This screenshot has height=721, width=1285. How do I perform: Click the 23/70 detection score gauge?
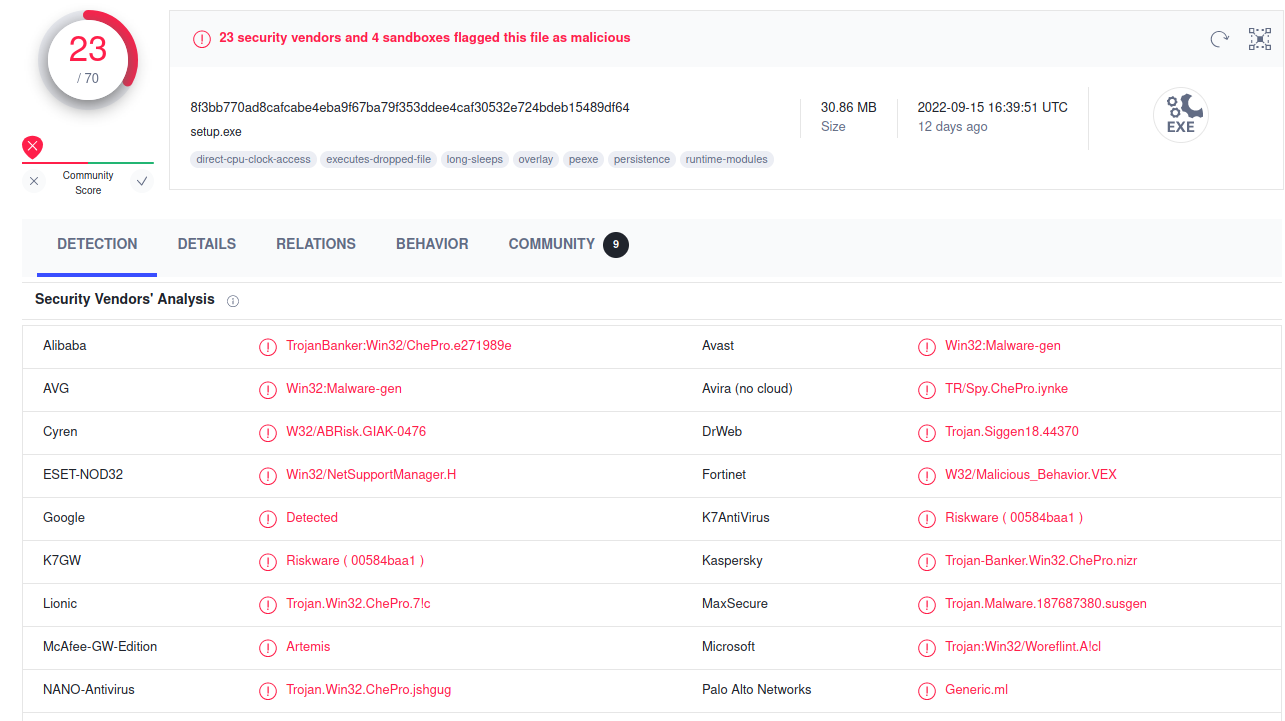pos(88,59)
